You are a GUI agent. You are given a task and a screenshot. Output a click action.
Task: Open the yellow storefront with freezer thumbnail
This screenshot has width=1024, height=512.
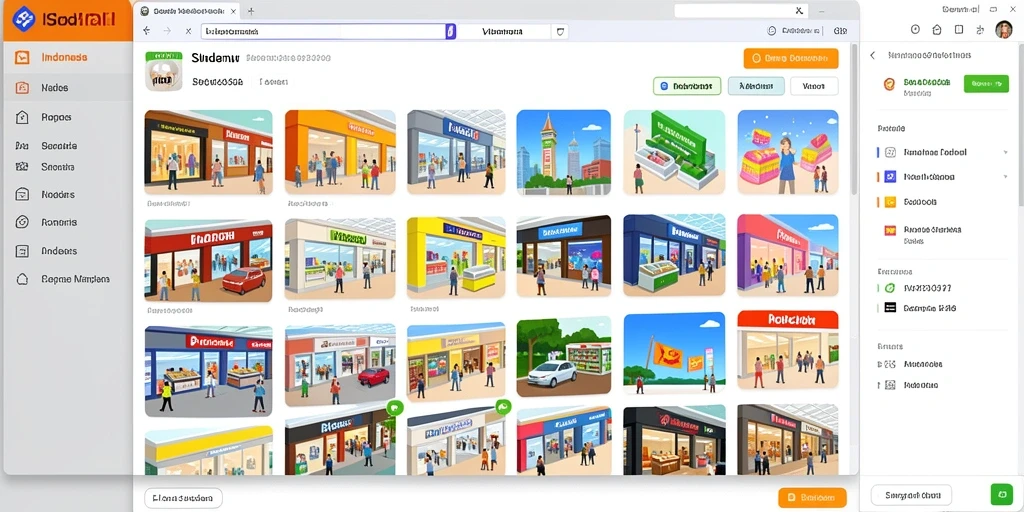pos(456,257)
